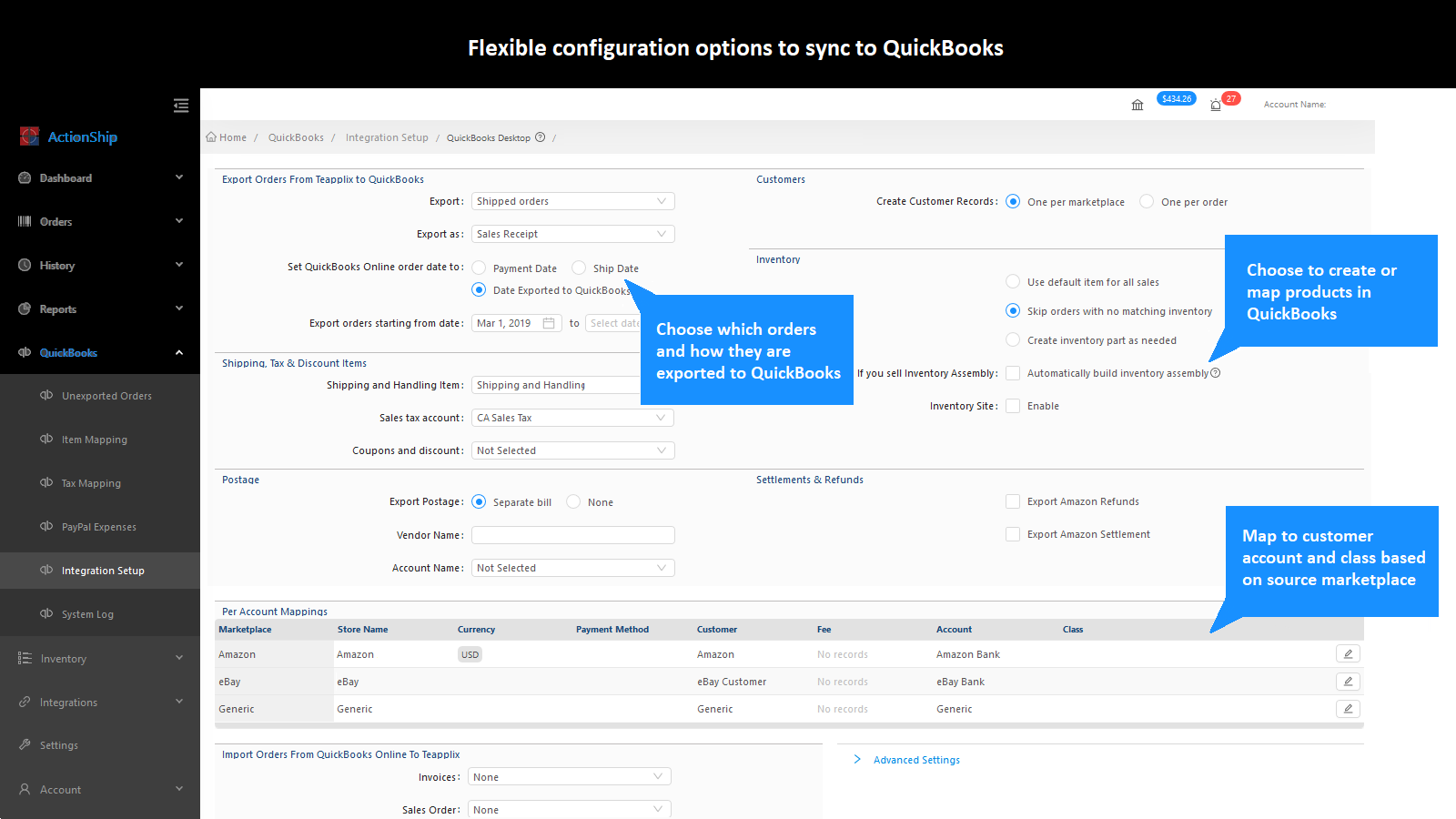Image resolution: width=1456 pixels, height=819 pixels.
Task: Click the QuickBooks Desktop help question icon
Action: tap(540, 137)
